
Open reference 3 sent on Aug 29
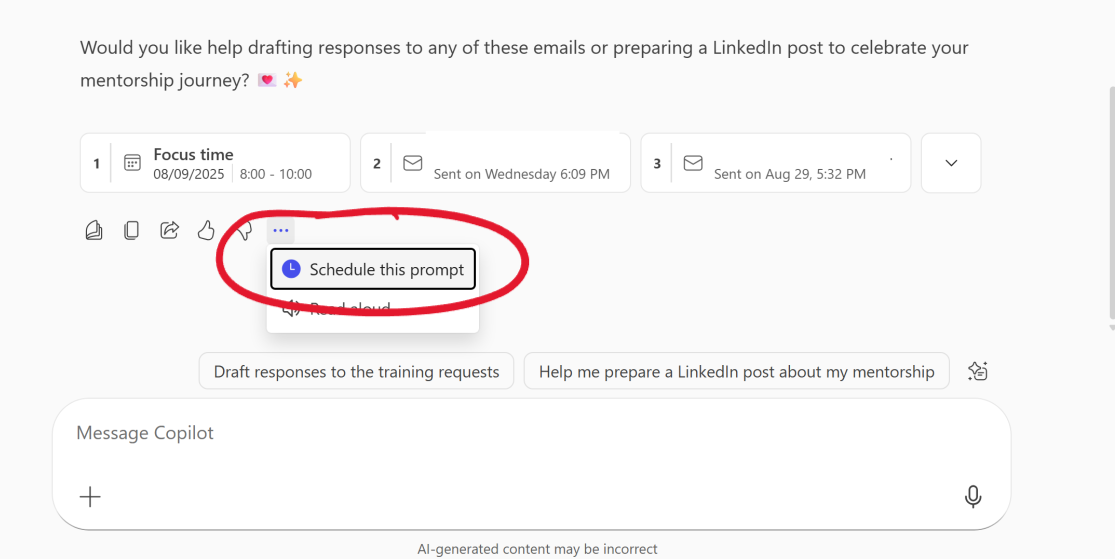pos(775,163)
